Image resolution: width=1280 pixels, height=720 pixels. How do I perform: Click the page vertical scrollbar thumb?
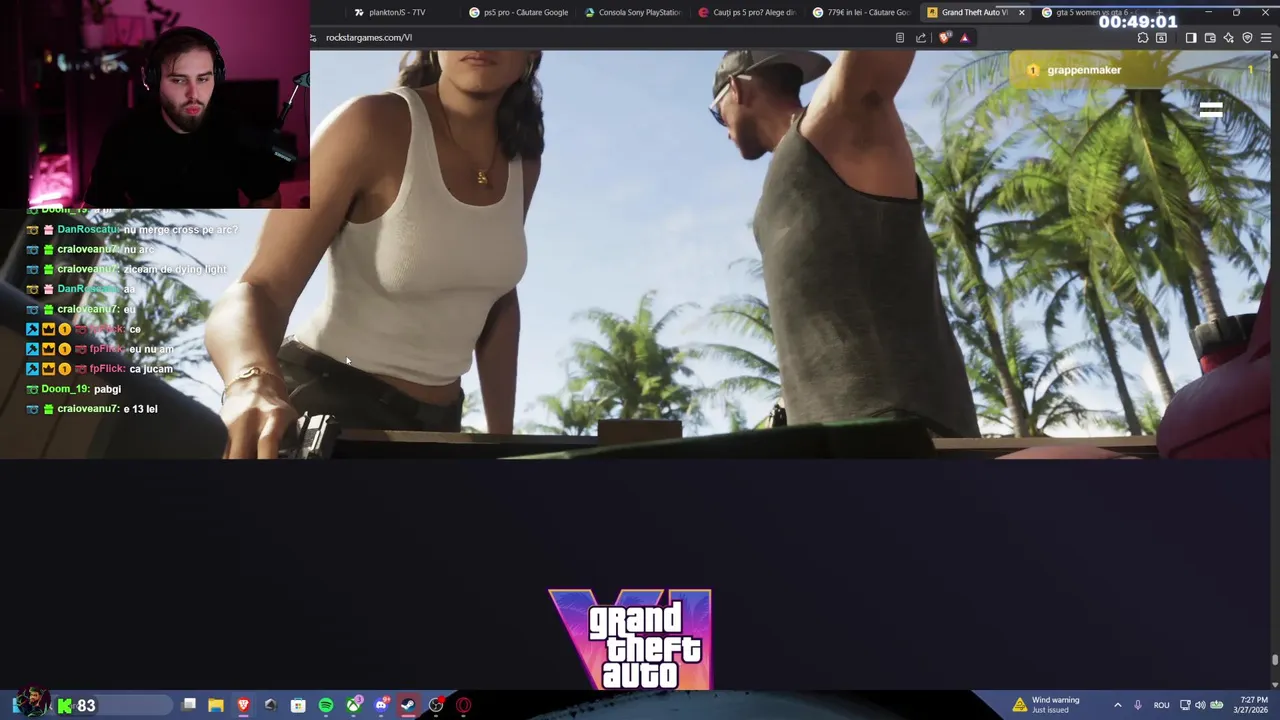pyautogui.click(x=1274, y=660)
